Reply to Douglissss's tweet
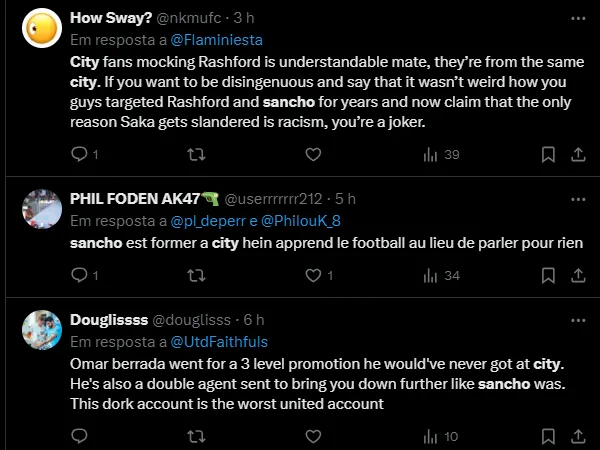The height and width of the screenshot is (450, 600). coord(80,436)
